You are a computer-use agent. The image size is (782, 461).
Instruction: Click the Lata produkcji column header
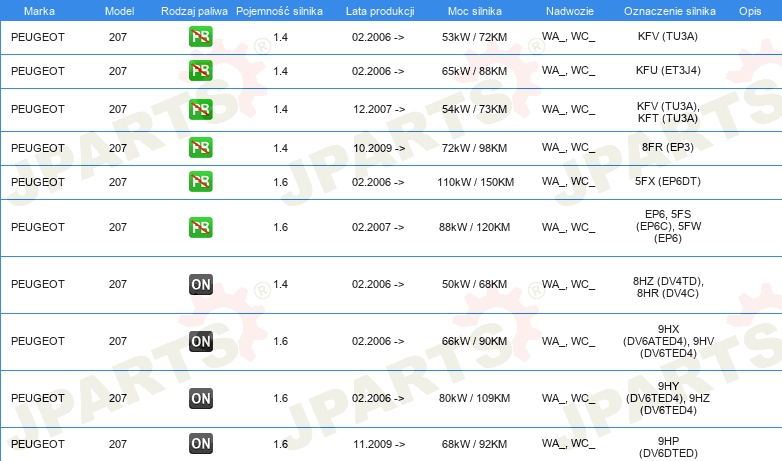point(380,11)
